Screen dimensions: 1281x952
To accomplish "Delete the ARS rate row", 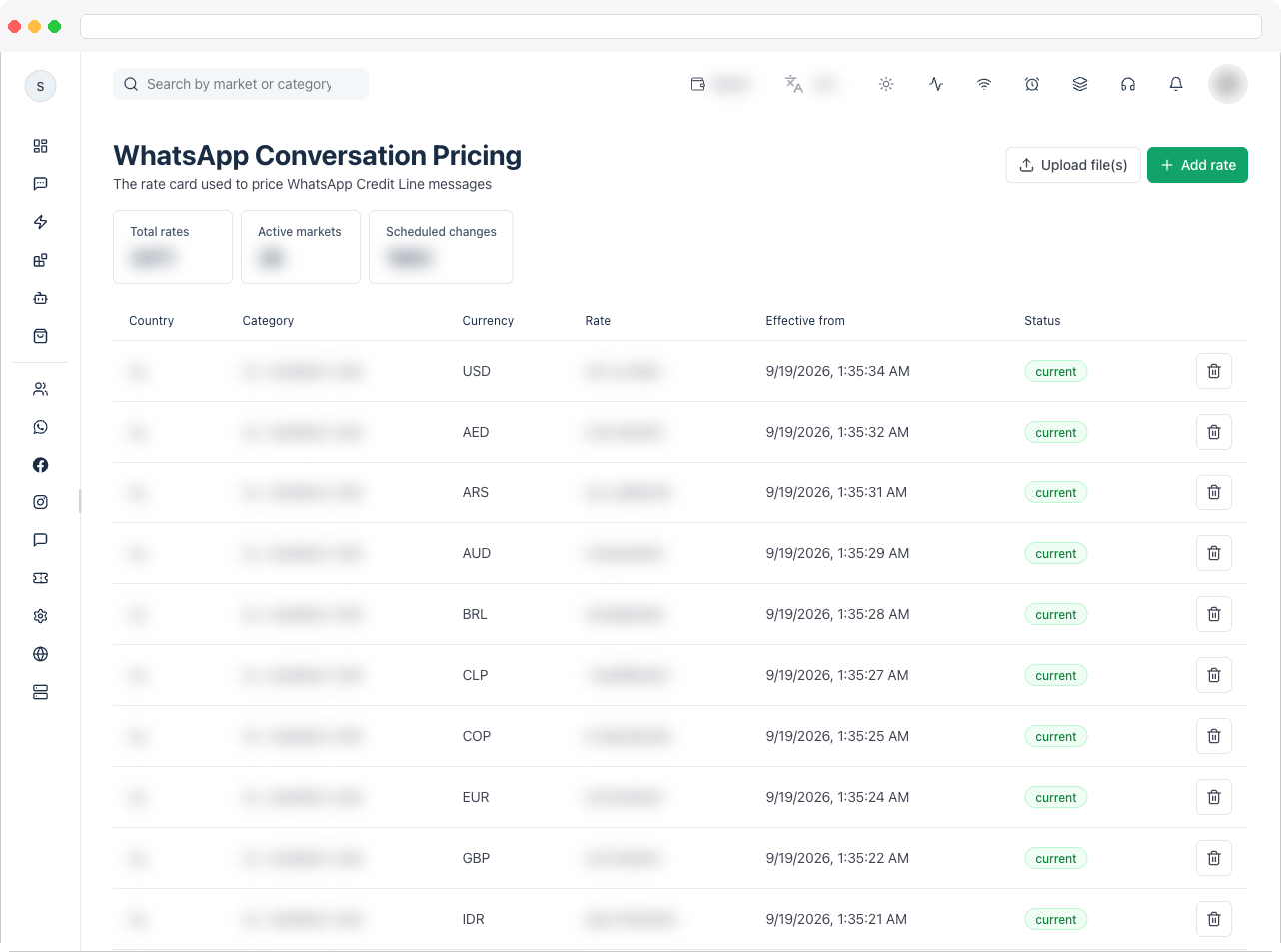I will point(1214,492).
